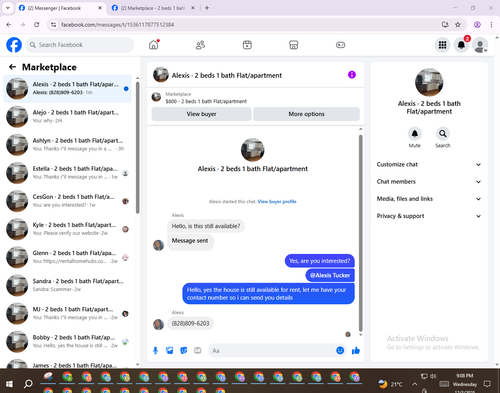
Task: Open the Windows notification center icon
Action: (487, 384)
